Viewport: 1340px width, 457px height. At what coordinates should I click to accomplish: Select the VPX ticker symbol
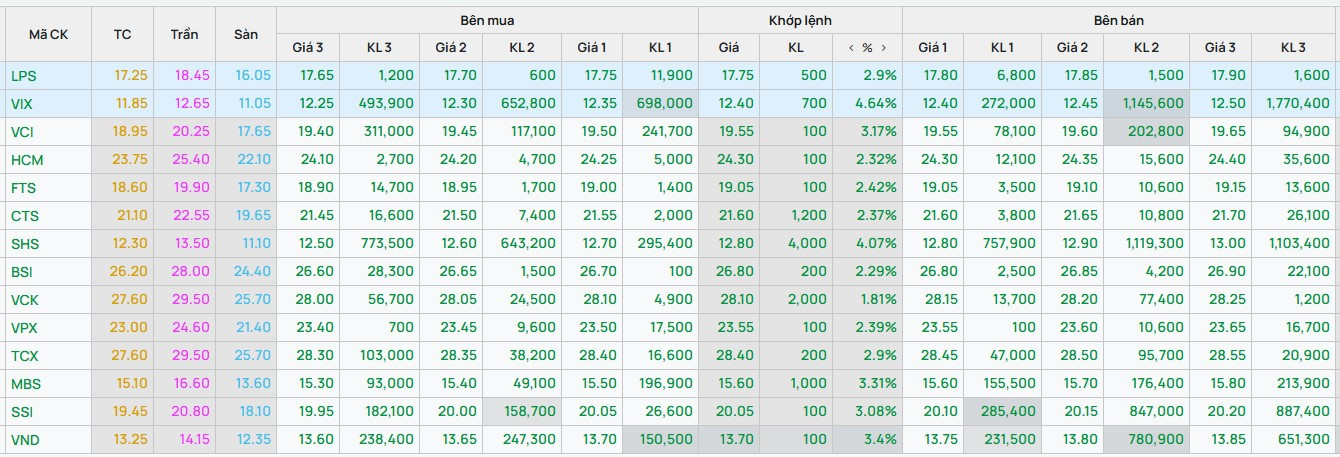pyautogui.click(x=24, y=328)
